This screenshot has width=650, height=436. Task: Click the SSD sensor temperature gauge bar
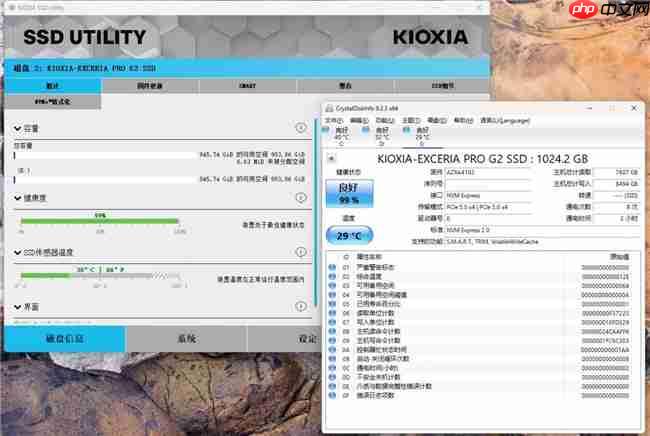(x=100, y=276)
